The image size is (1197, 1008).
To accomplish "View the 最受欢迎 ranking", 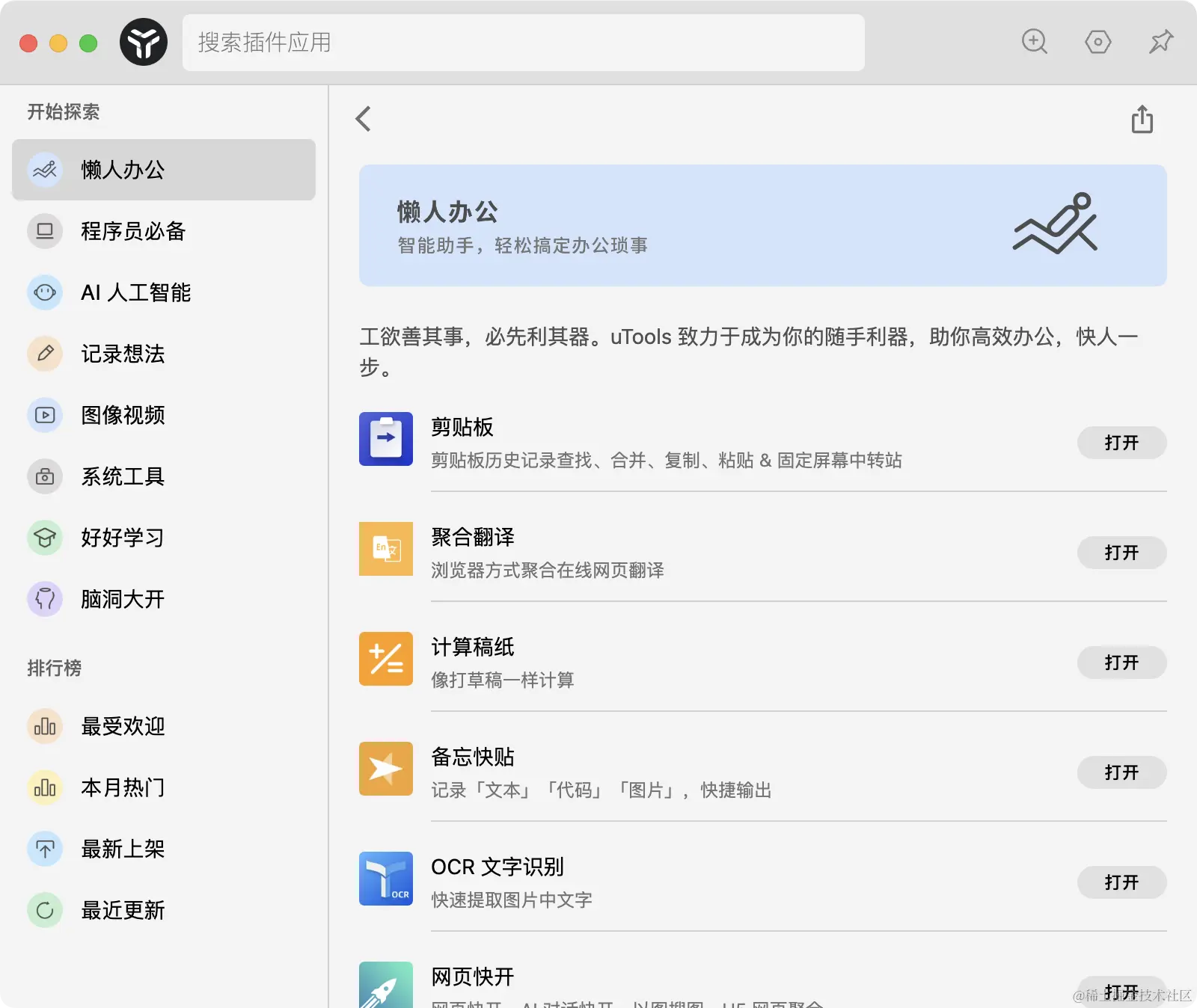I will [164, 726].
